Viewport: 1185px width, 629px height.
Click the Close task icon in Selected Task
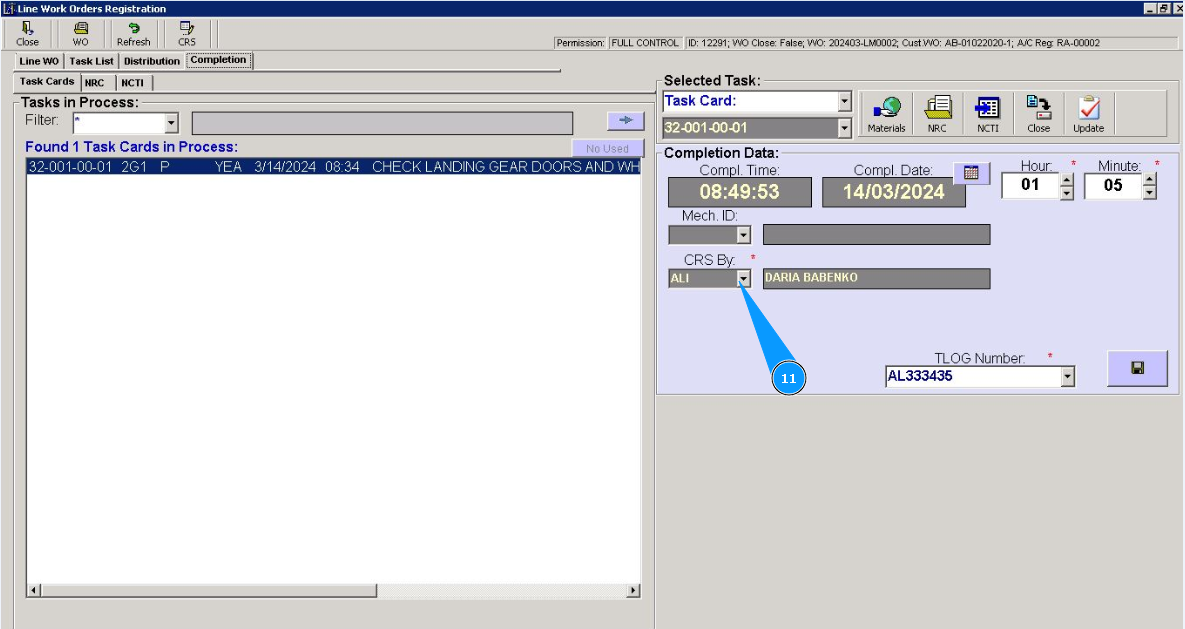[x=1038, y=114]
